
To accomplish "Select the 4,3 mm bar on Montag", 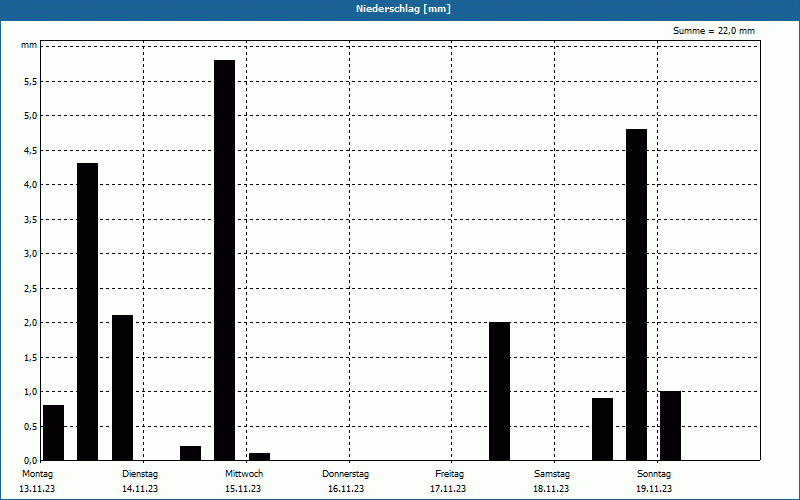I will (x=87, y=312).
